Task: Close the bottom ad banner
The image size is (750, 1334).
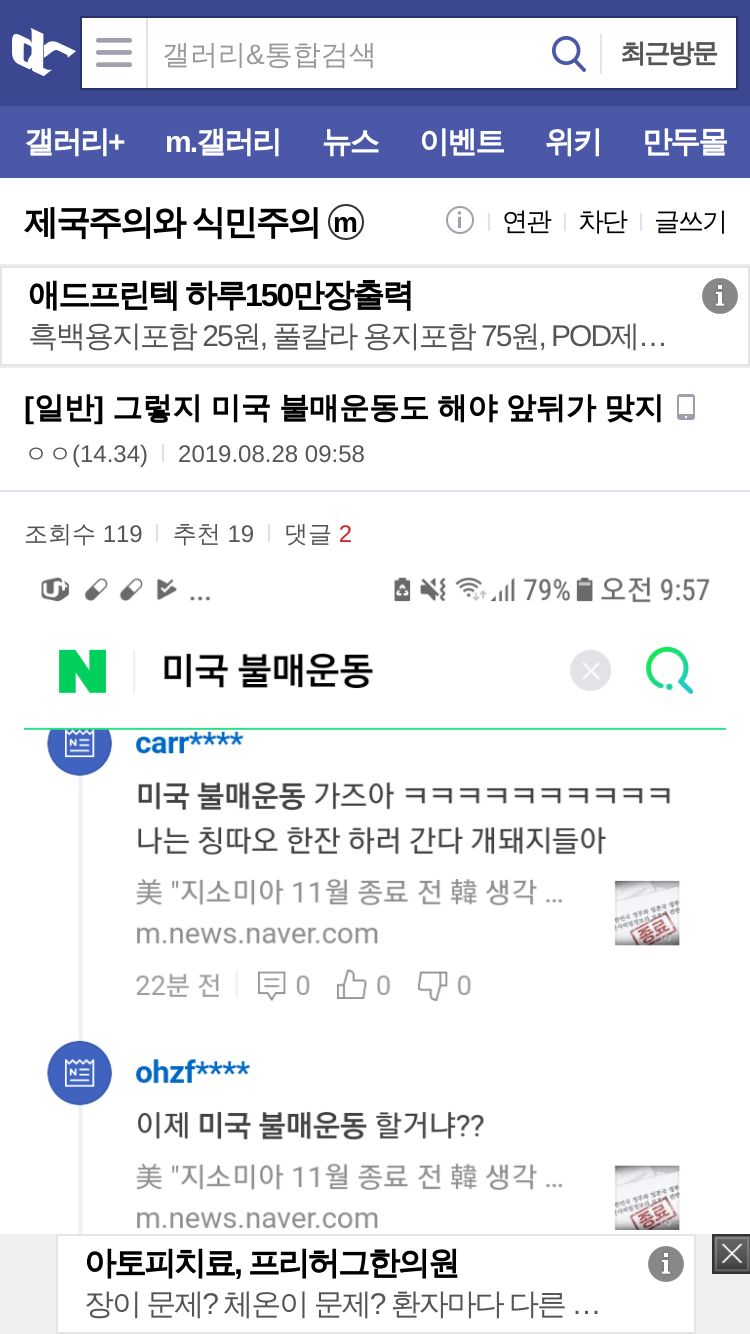Action: pyautogui.click(x=731, y=1254)
